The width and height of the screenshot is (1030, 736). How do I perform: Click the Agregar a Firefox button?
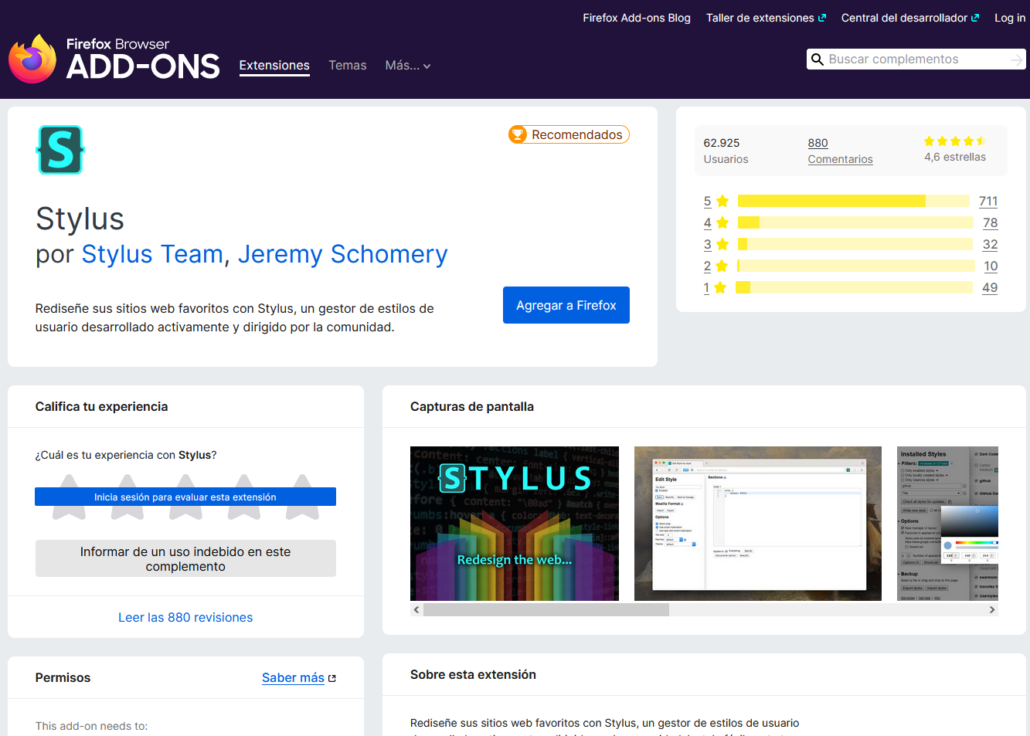[566, 305]
